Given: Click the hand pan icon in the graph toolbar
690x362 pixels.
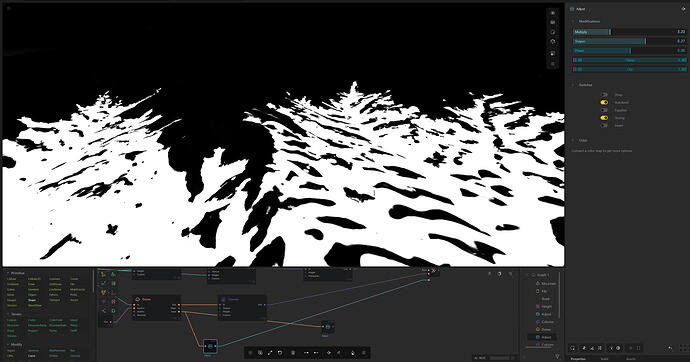Looking at the screenshot, I should 353,353.
